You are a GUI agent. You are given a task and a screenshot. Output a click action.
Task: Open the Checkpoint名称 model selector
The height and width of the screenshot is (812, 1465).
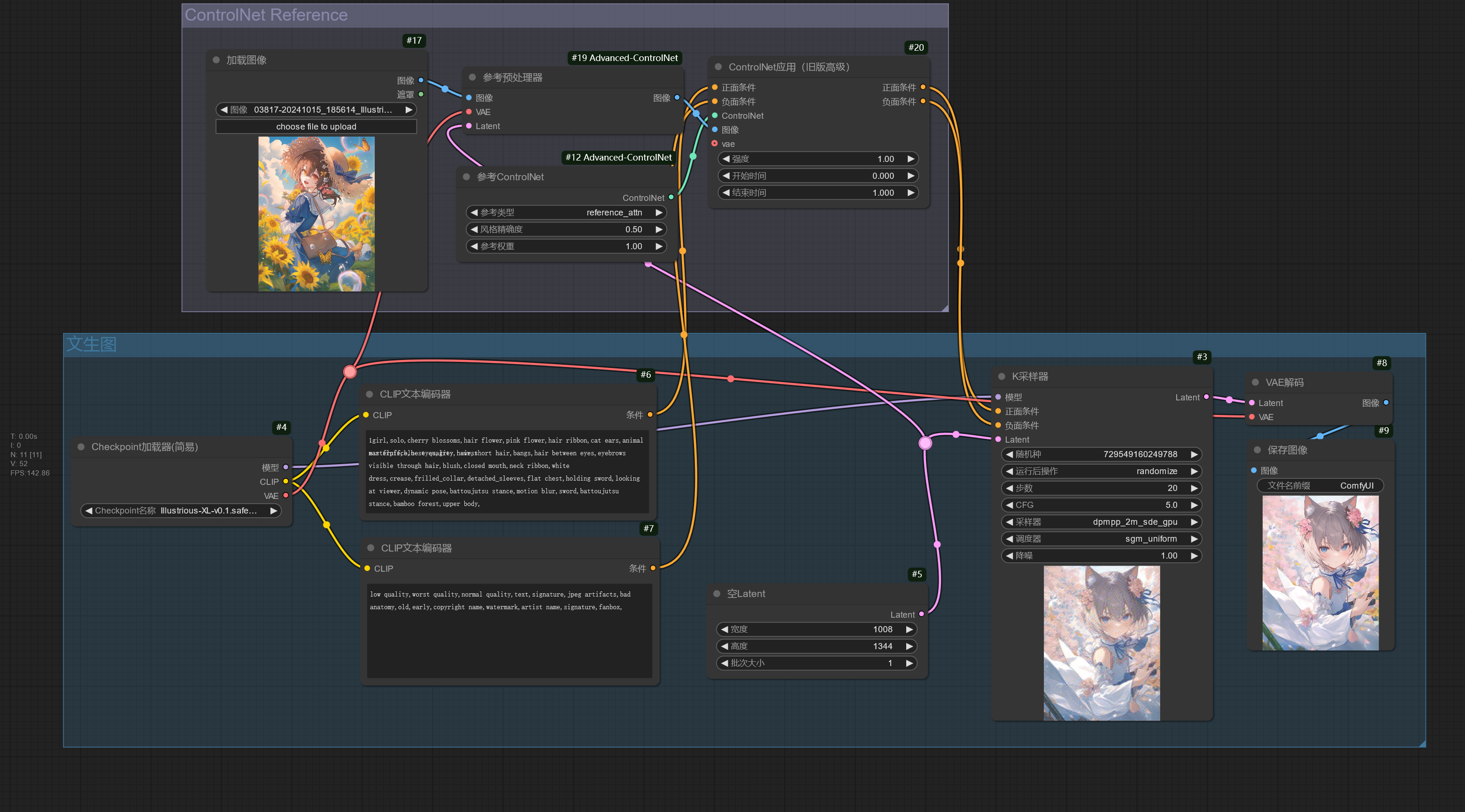[181, 511]
